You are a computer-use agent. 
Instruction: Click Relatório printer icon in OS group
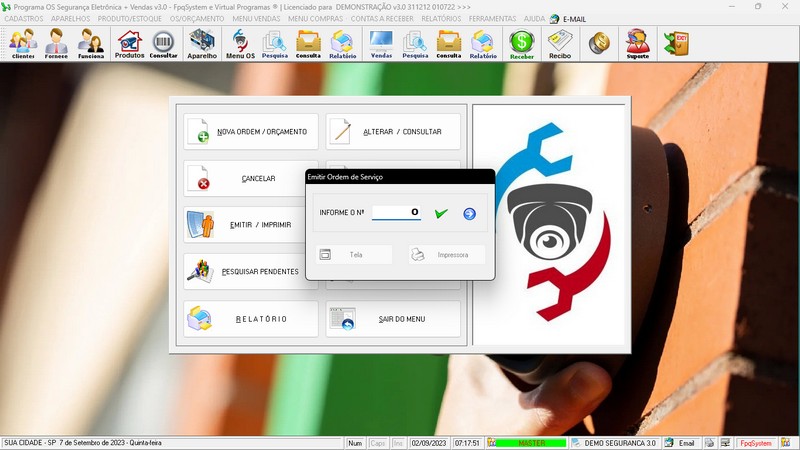click(x=342, y=44)
